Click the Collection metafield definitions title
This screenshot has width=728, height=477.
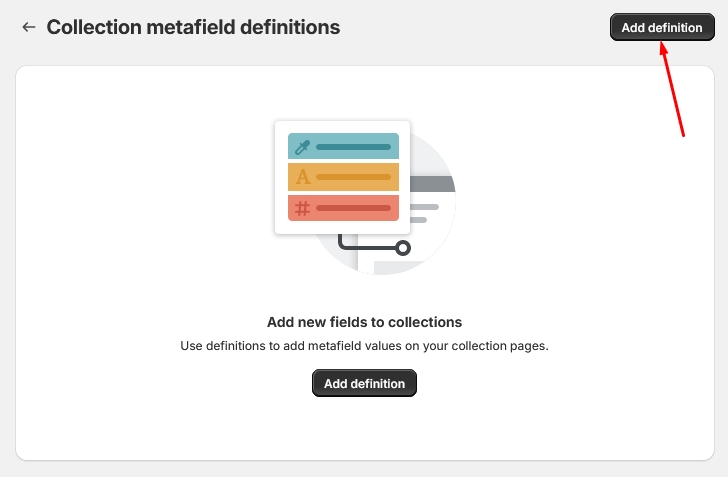coord(193,28)
